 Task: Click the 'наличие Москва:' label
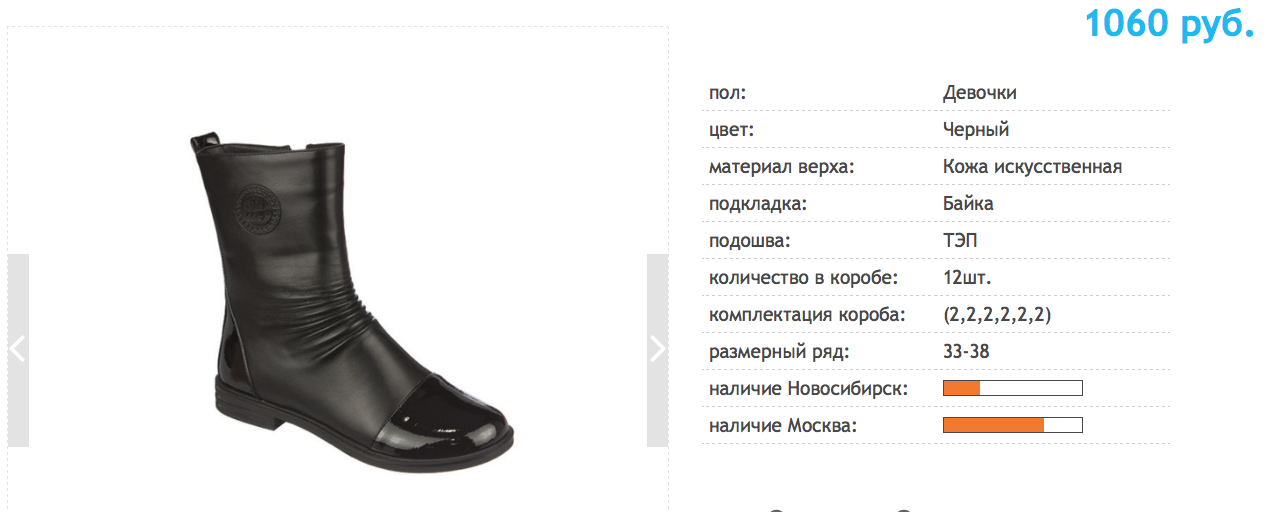(783, 426)
